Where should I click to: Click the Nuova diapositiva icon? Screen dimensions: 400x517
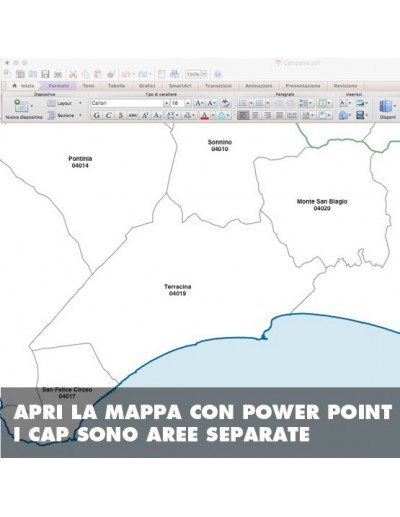pyautogui.click(x=21, y=106)
